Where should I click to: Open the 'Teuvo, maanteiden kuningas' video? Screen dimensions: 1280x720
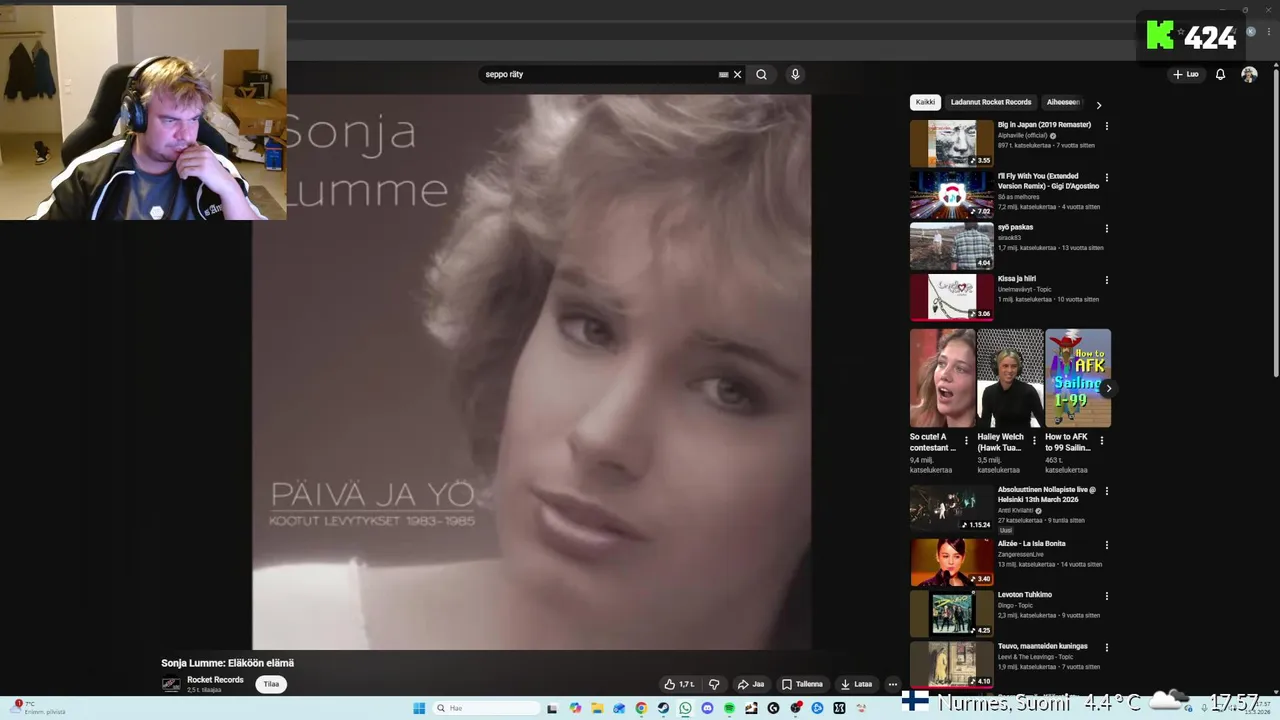pyautogui.click(x=952, y=664)
